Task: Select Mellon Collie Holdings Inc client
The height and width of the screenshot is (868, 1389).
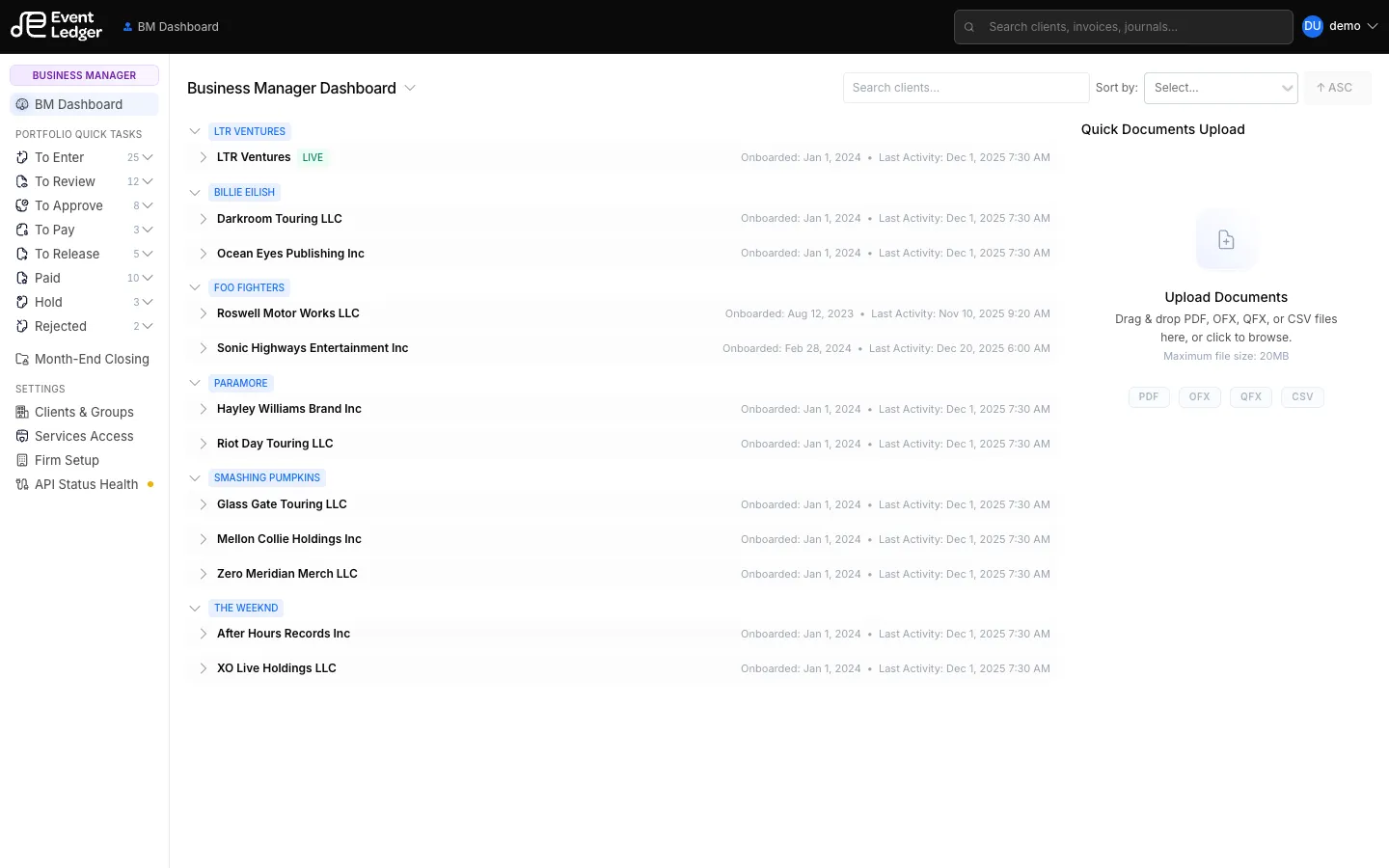Action: [289, 539]
